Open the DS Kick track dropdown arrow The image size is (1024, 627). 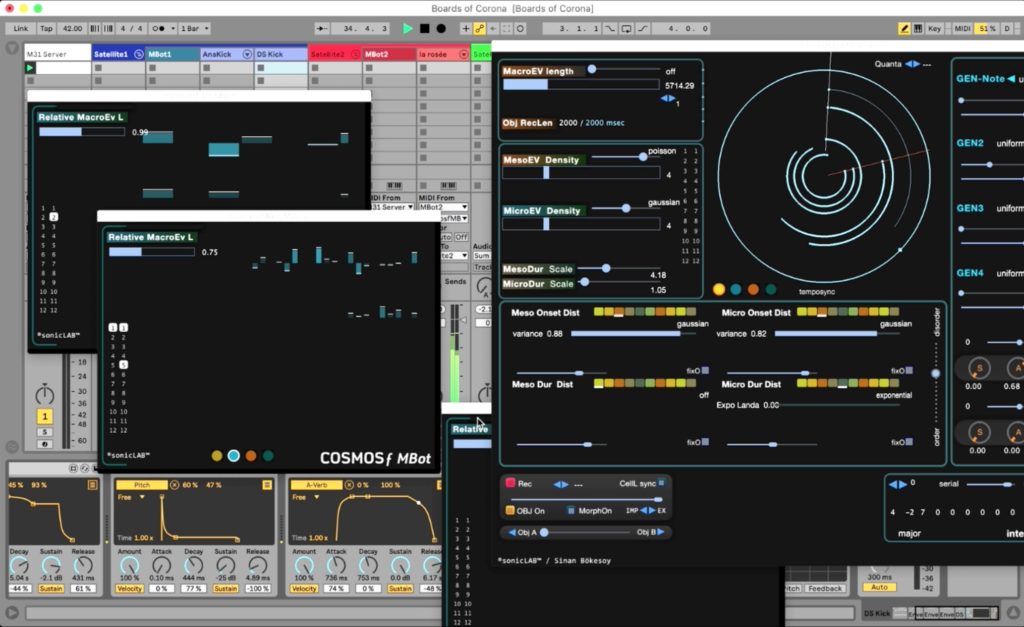pos(301,54)
